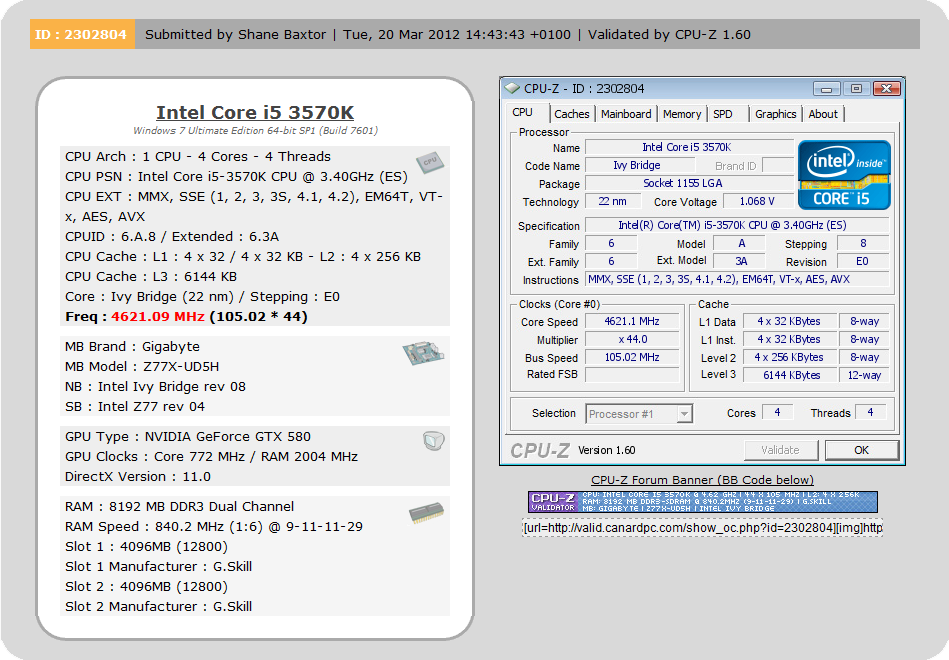Click the Level 2 4 x 256 KBytes value
949x660 pixels.
pos(790,357)
